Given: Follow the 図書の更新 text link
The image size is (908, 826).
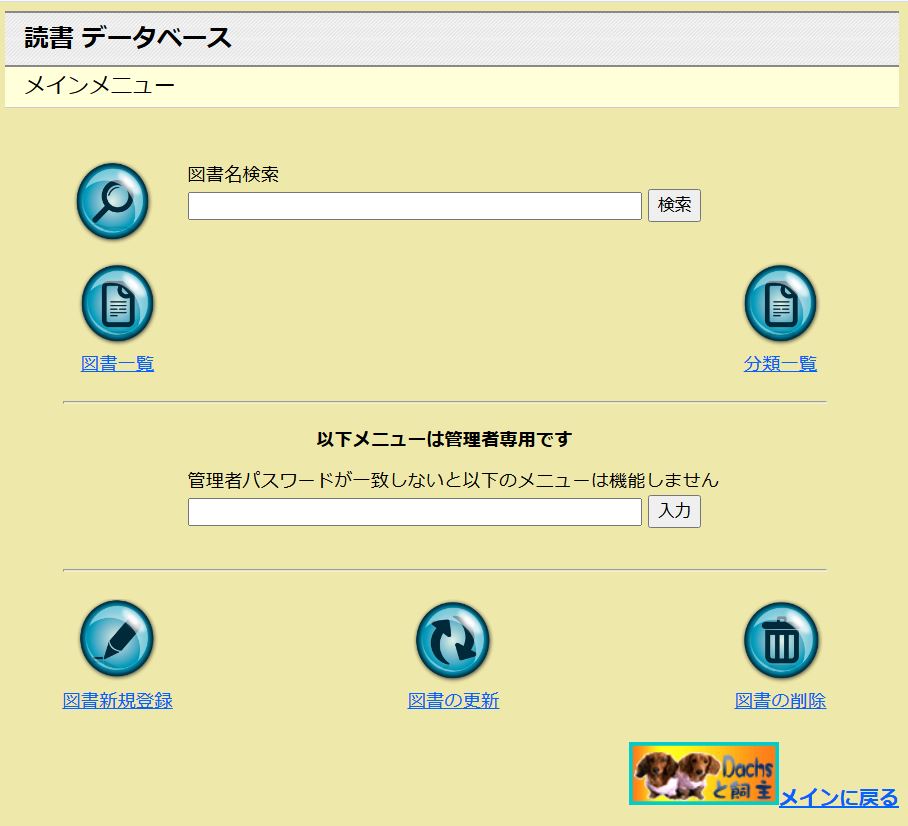Looking at the screenshot, I should point(453,701).
